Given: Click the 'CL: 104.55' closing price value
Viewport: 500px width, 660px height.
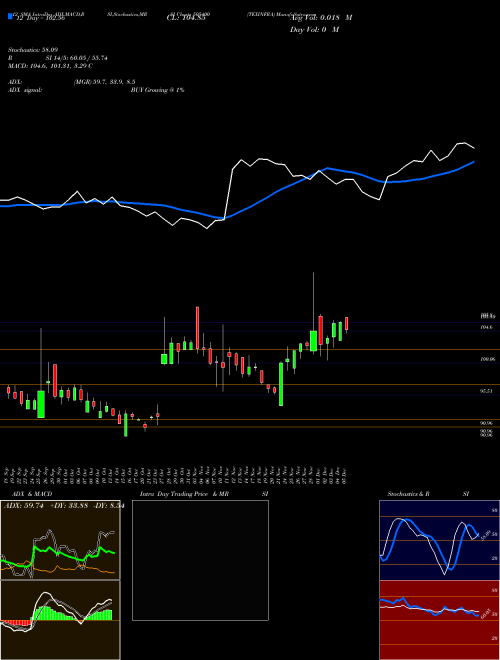Looking at the screenshot, I should click(186, 18).
